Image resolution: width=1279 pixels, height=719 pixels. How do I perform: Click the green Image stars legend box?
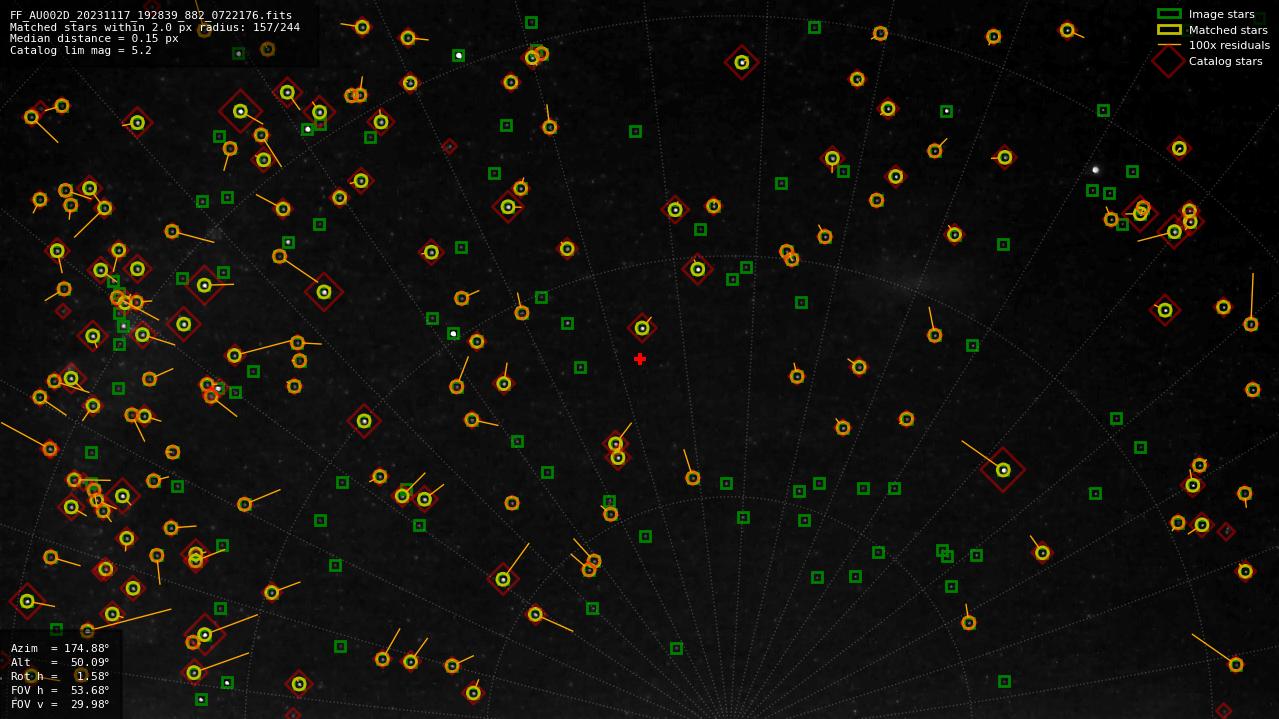tap(1169, 14)
